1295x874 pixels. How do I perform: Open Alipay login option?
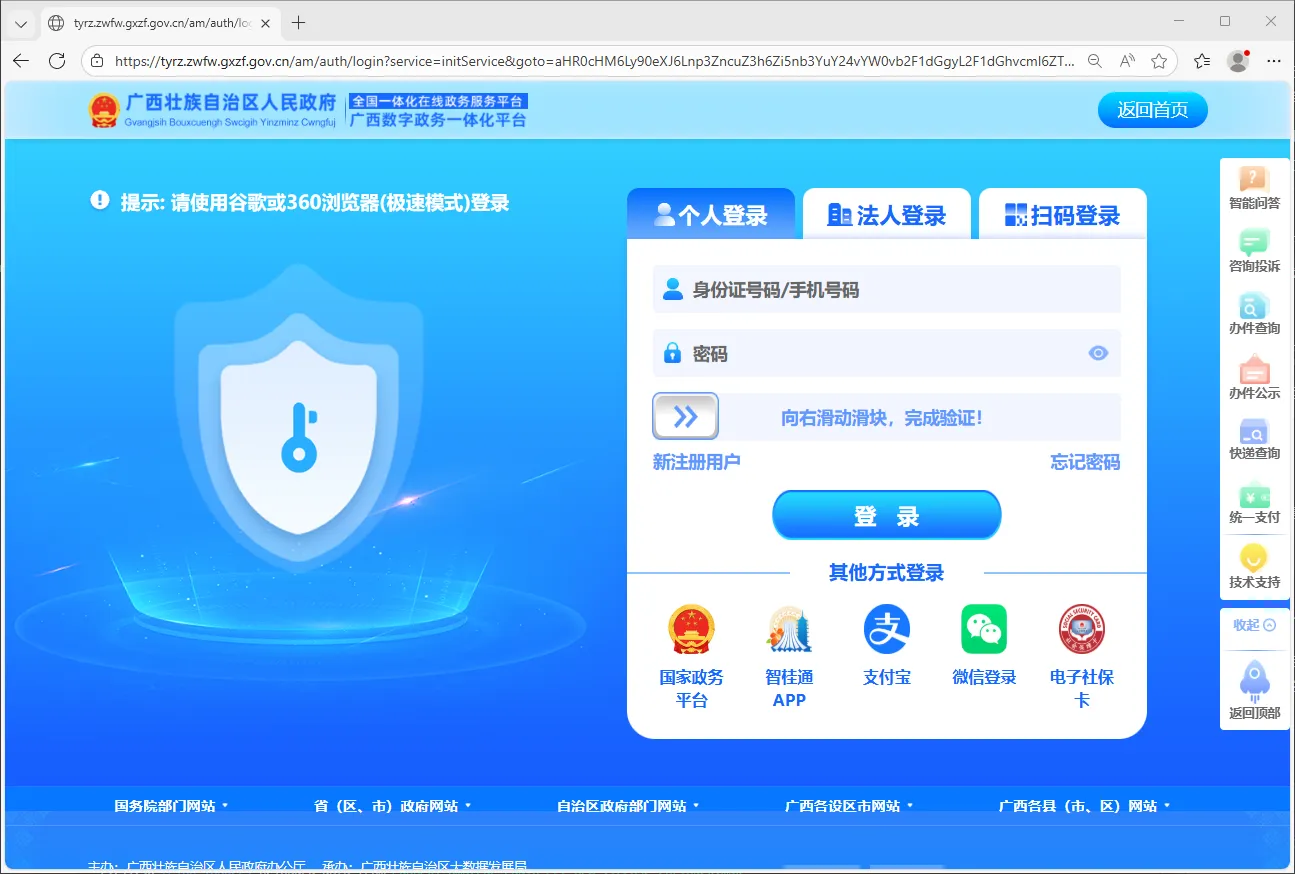(x=886, y=645)
